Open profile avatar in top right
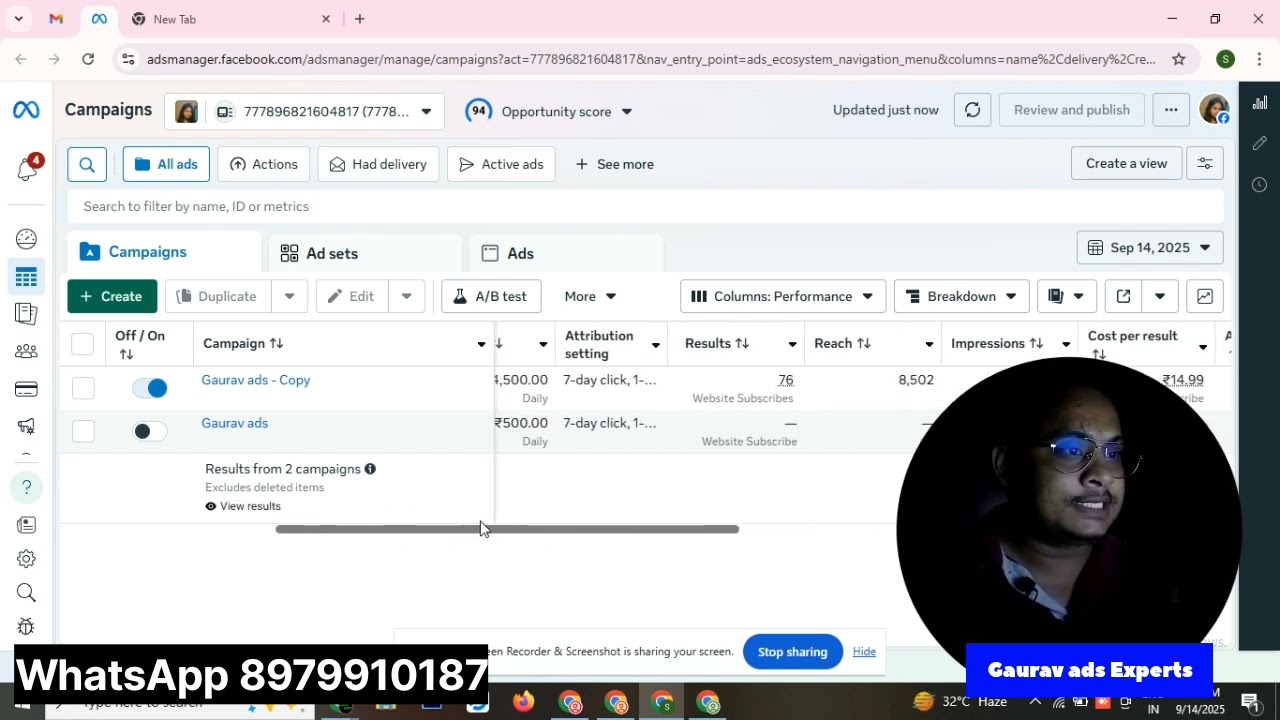This screenshot has height=720, width=1280. (1214, 110)
